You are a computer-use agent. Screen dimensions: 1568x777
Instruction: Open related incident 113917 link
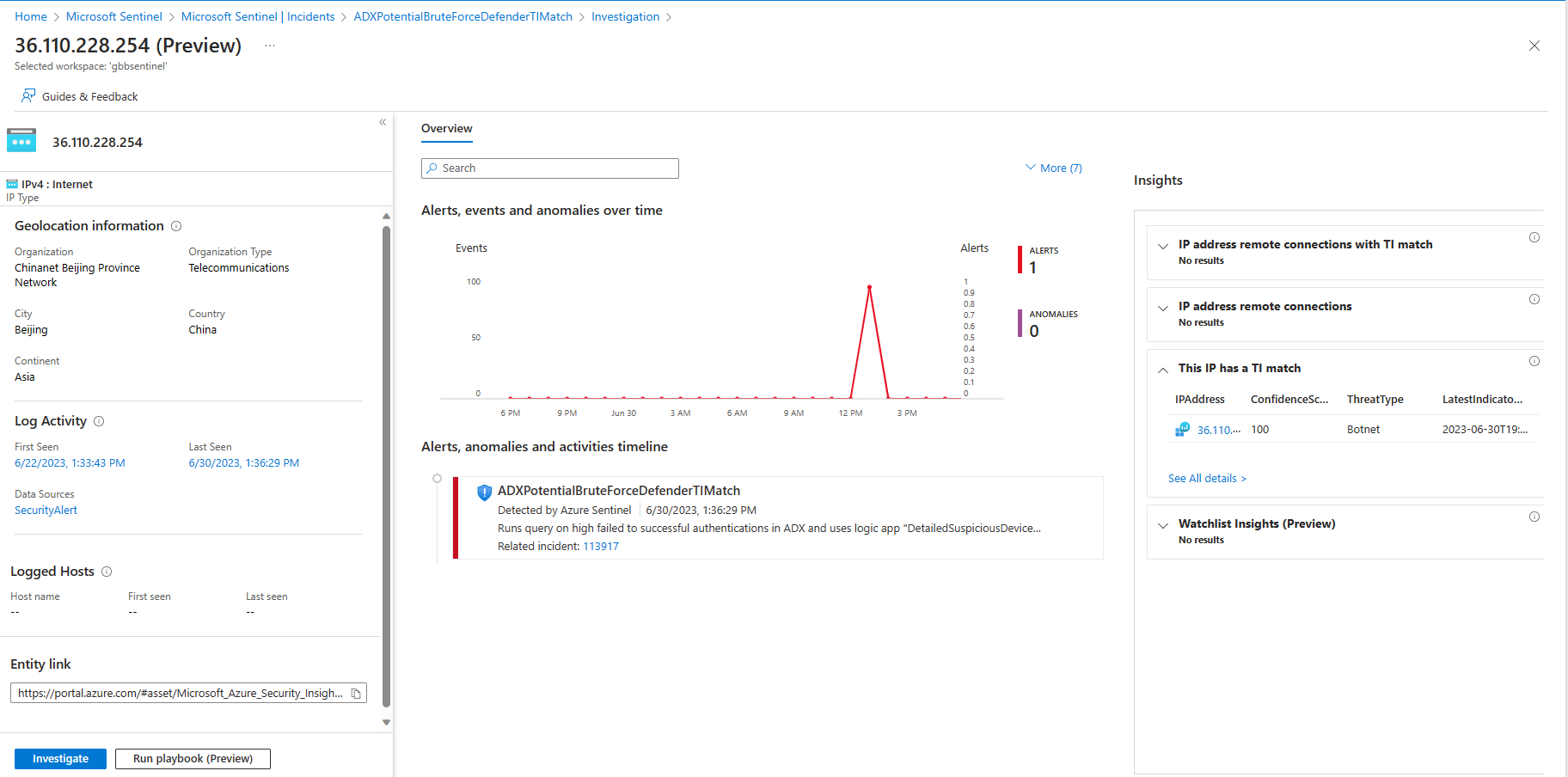(x=601, y=547)
